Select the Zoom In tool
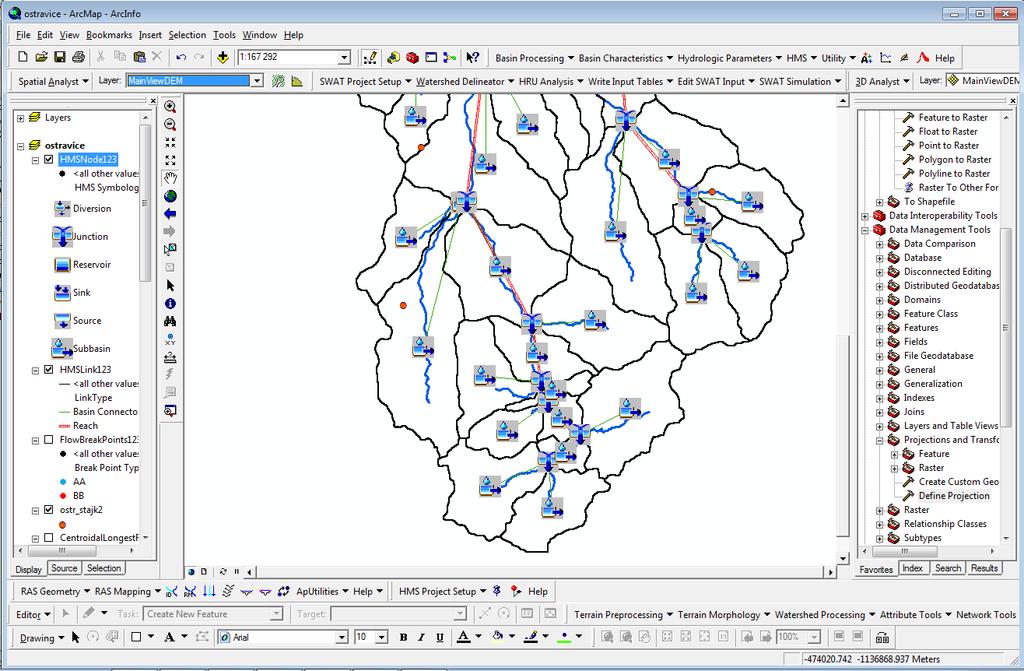The image size is (1024, 671). 170,106
